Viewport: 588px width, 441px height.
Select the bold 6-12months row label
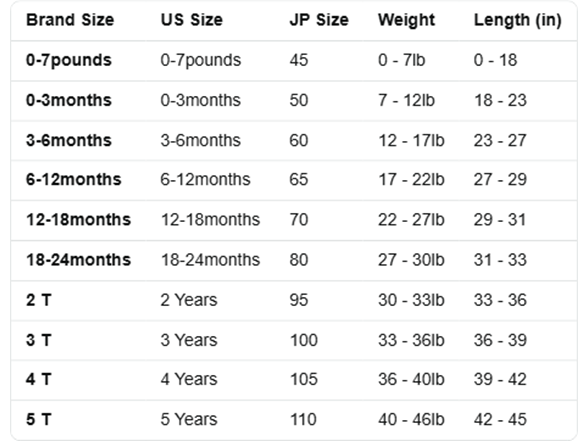click(74, 180)
